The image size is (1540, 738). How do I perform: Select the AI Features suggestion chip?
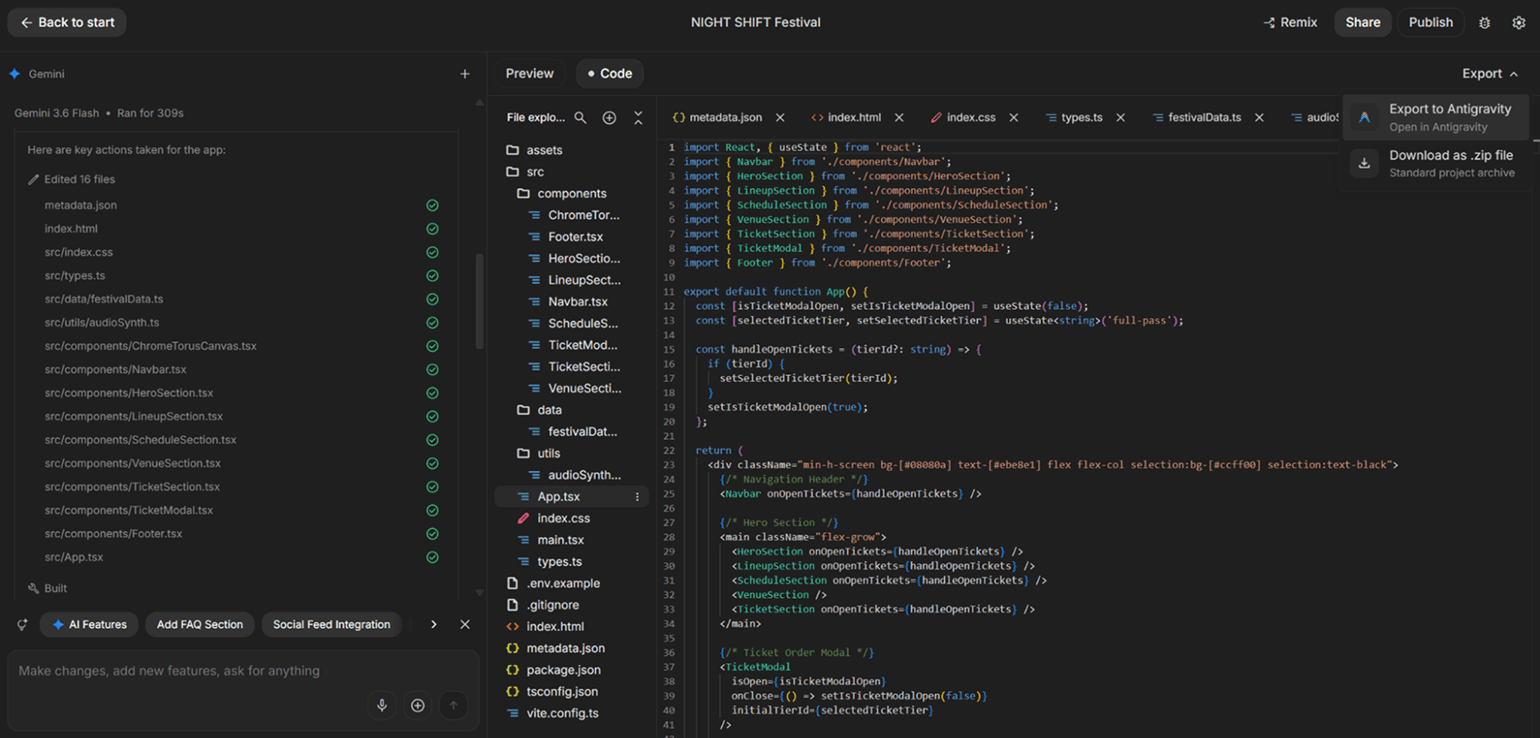coord(89,625)
